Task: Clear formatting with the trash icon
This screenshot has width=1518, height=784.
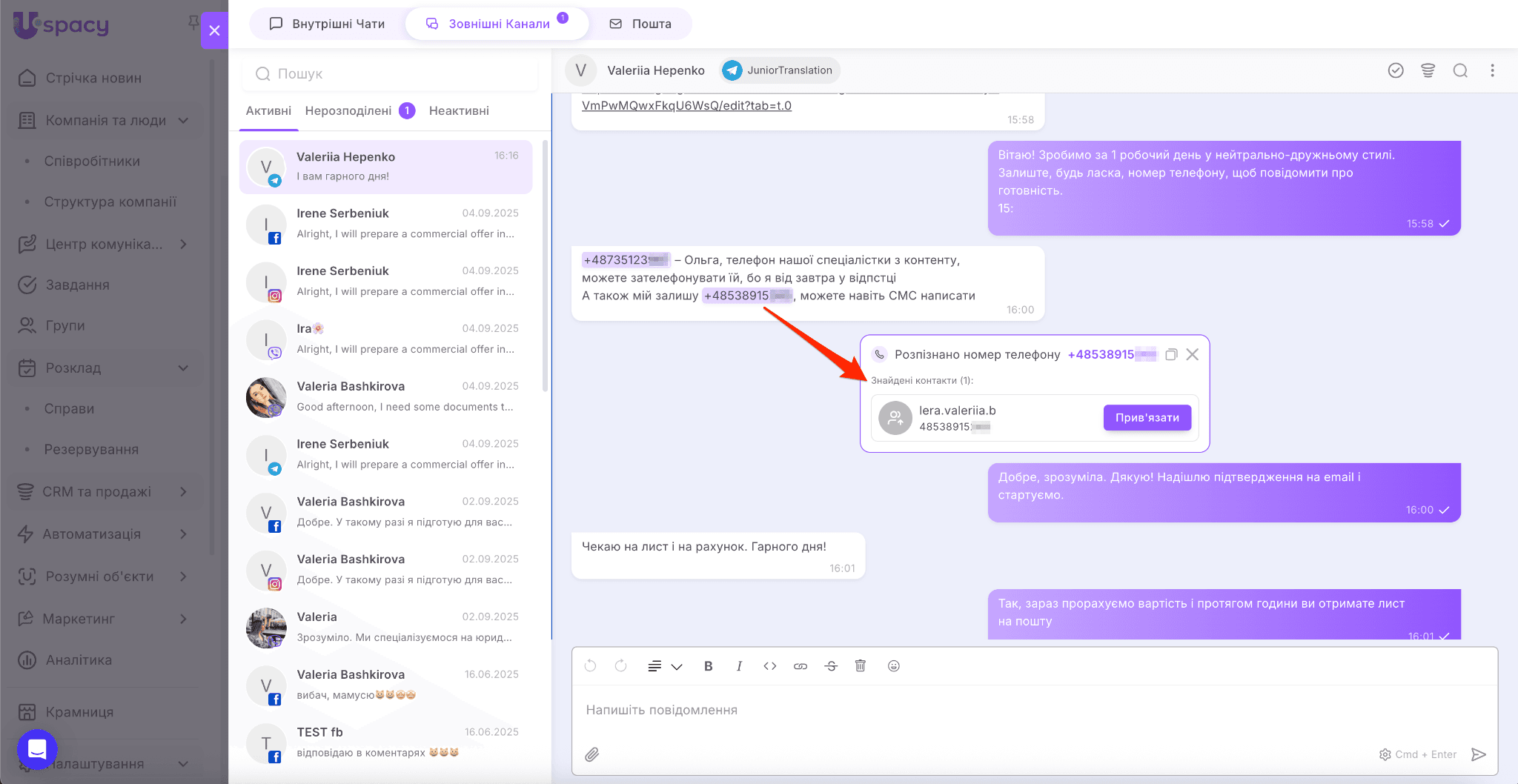Action: pyautogui.click(x=861, y=665)
